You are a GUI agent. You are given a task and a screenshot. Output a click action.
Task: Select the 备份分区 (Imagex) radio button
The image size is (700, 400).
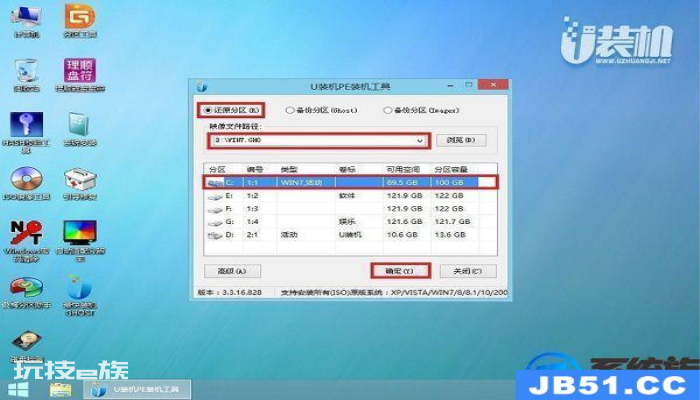coord(387,110)
